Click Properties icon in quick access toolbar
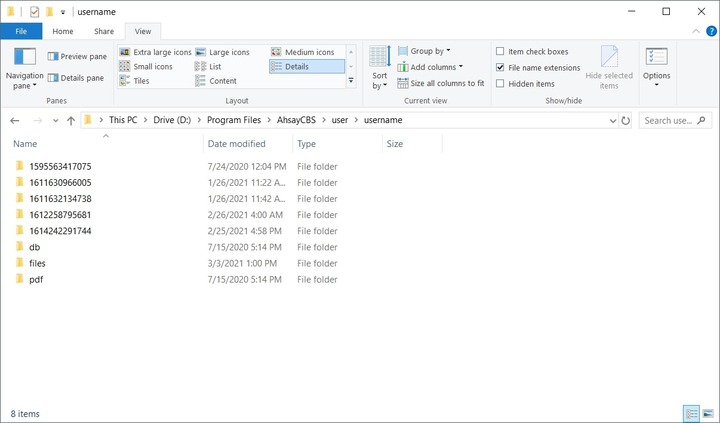 tap(34, 12)
